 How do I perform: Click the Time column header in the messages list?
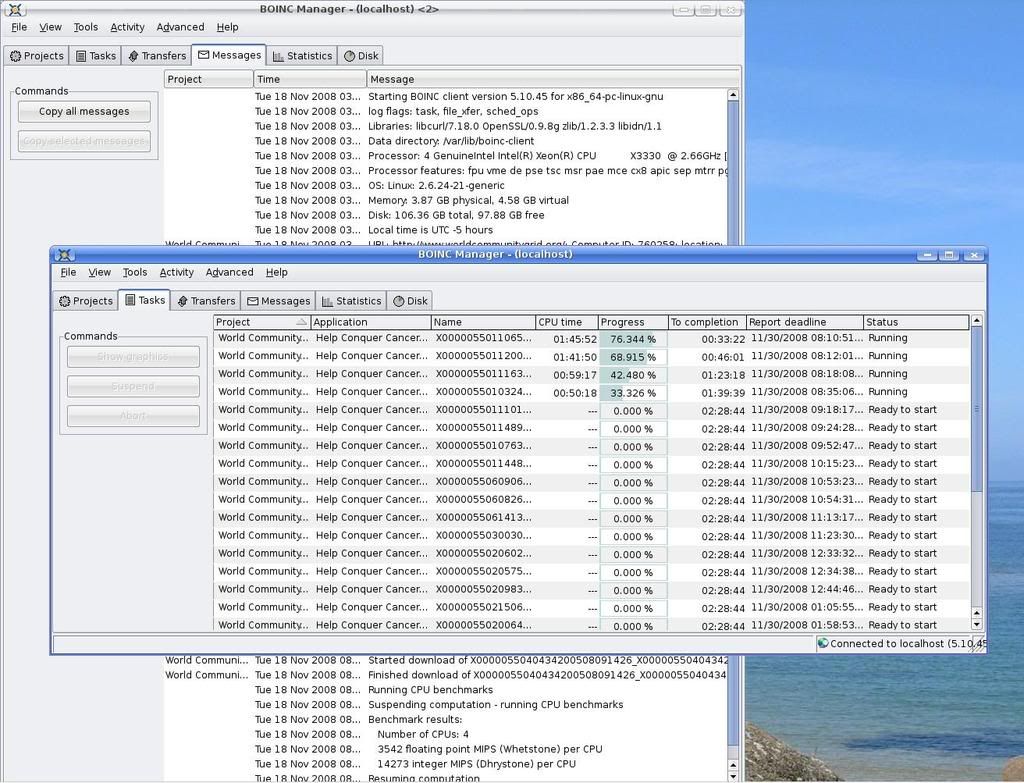(x=310, y=79)
